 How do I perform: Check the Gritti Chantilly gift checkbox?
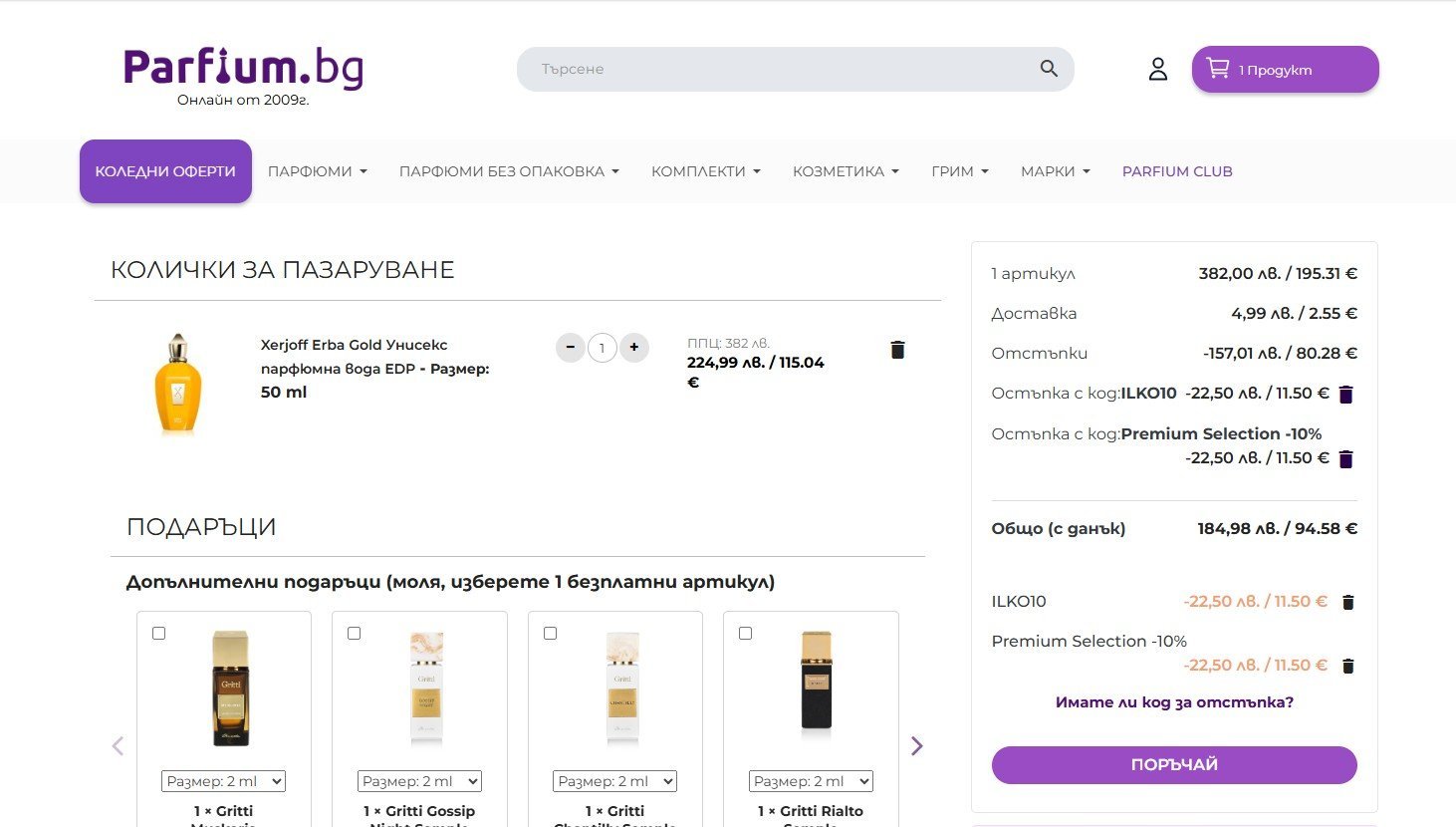[550, 634]
